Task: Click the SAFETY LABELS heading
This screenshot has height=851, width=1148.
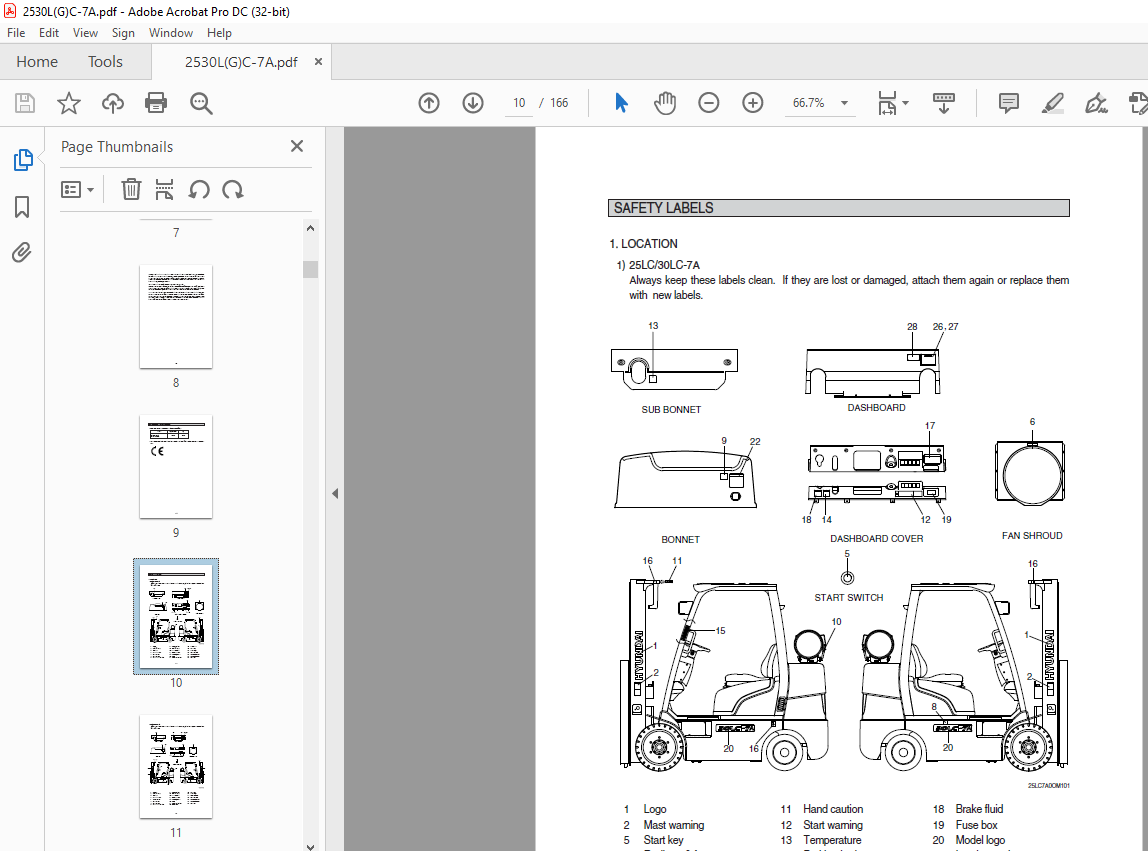Action: click(663, 208)
